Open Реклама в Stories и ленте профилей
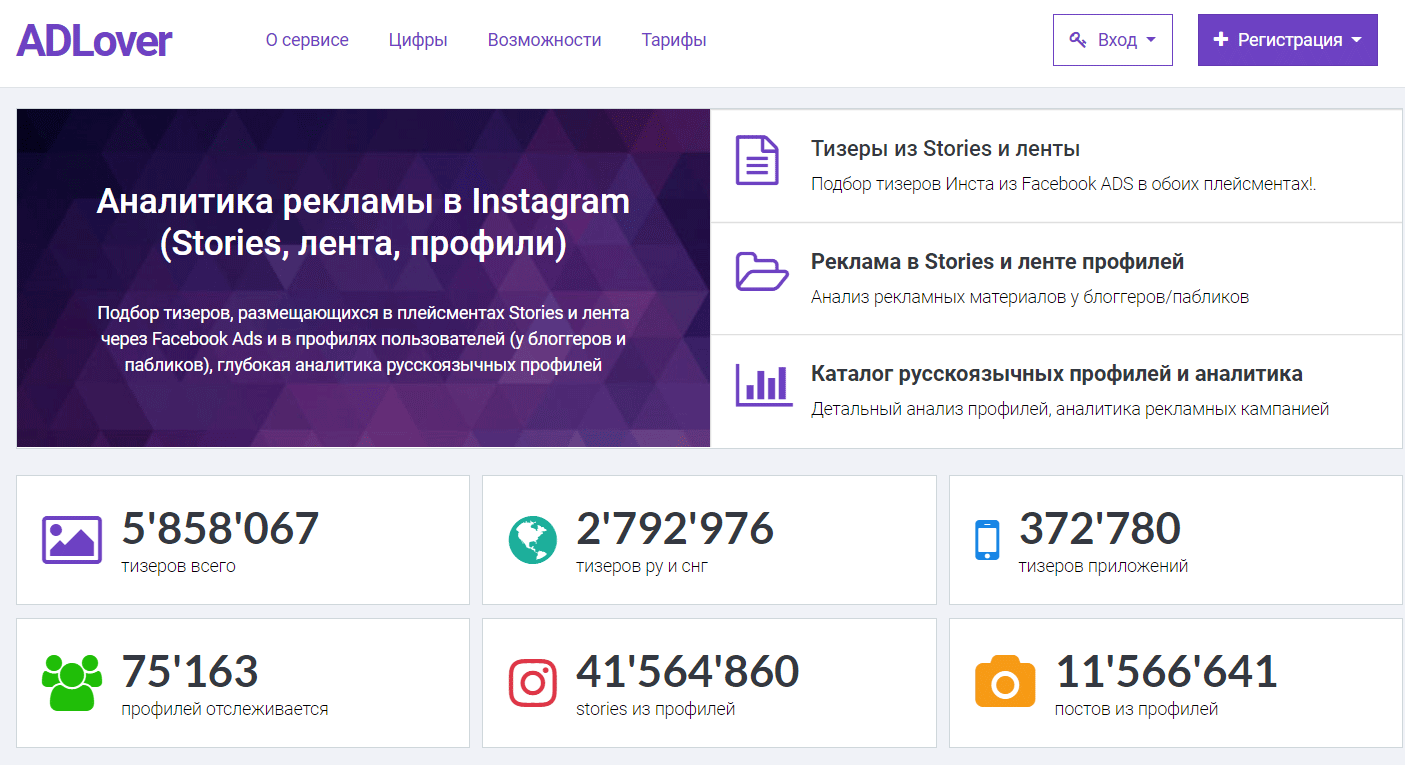The image size is (1405, 765). (x=997, y=262)
